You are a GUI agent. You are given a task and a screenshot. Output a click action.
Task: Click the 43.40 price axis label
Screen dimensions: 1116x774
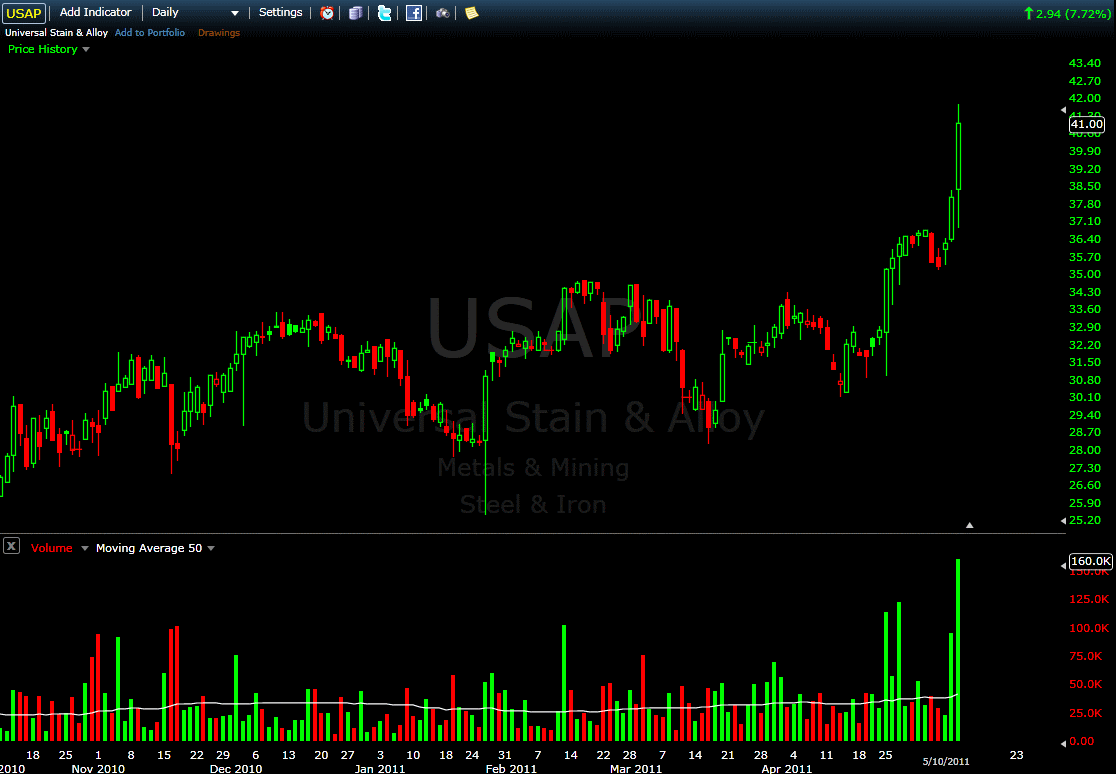1085,63
